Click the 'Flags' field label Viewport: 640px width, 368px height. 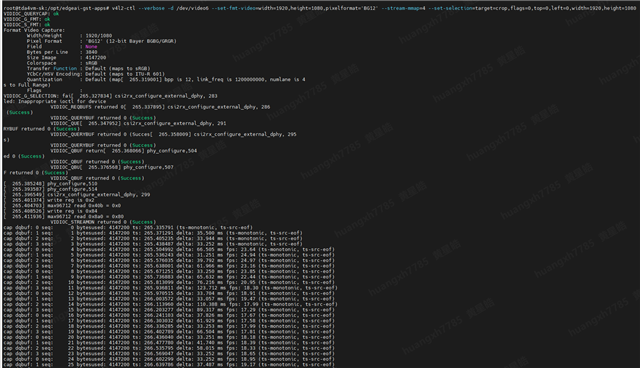pyautogui.click(x=34, y=91)
